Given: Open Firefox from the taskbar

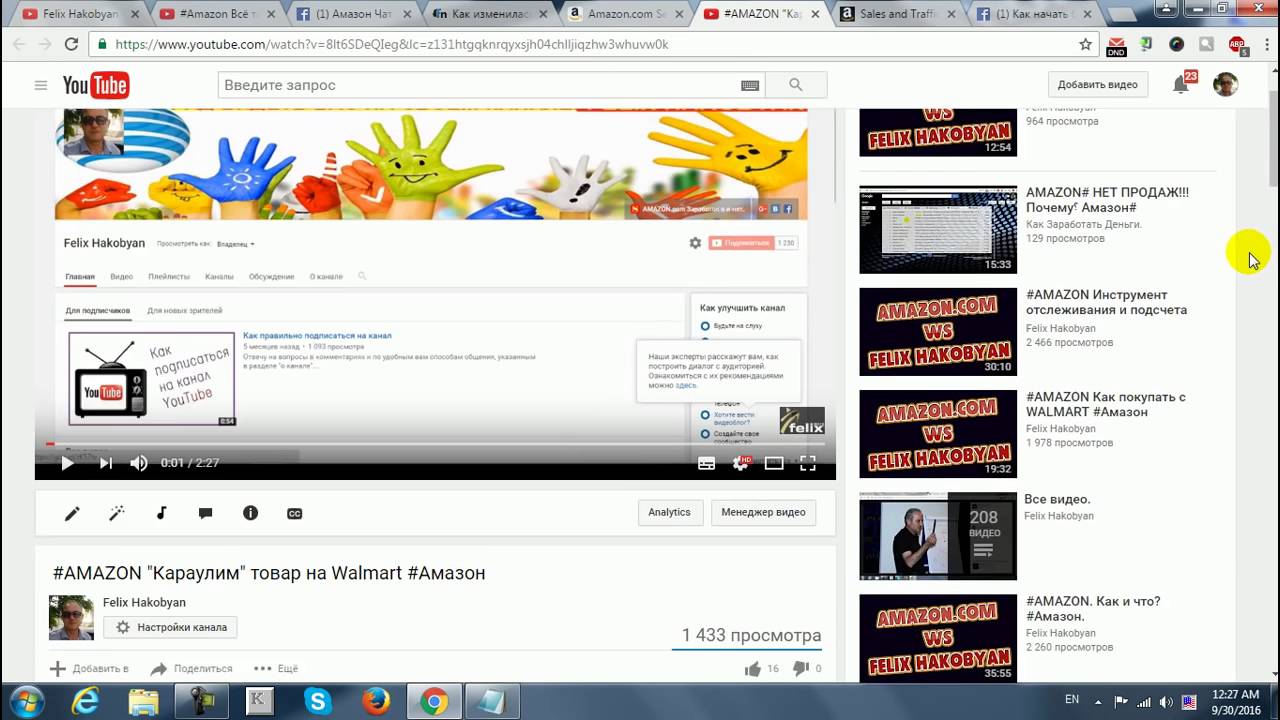Looking at the screenshot, I should tap(376, 701).
